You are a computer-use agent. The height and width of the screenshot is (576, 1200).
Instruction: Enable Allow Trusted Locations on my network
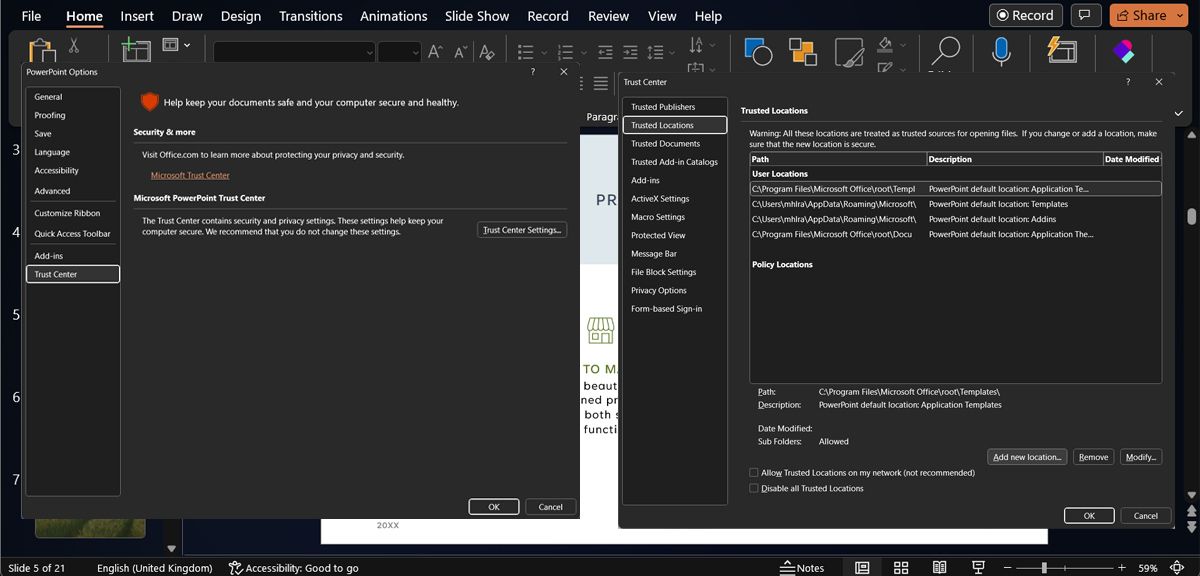click(x=754, y=473)
